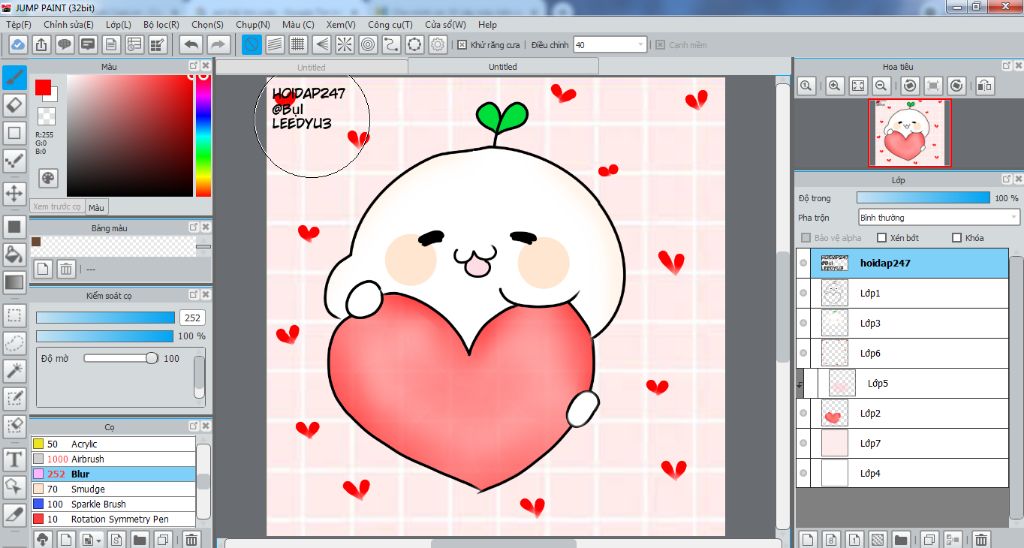Toggle visibility of Lớp2 layer
This screenshot has width=1024, height=548.
[803, 413]
